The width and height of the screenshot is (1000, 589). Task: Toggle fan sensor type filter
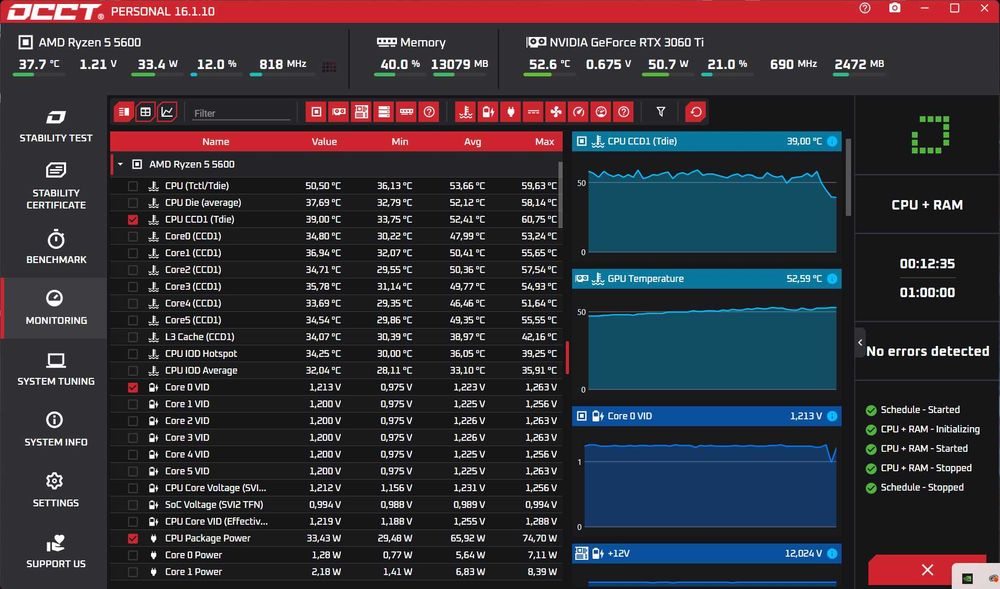[556, 112]
